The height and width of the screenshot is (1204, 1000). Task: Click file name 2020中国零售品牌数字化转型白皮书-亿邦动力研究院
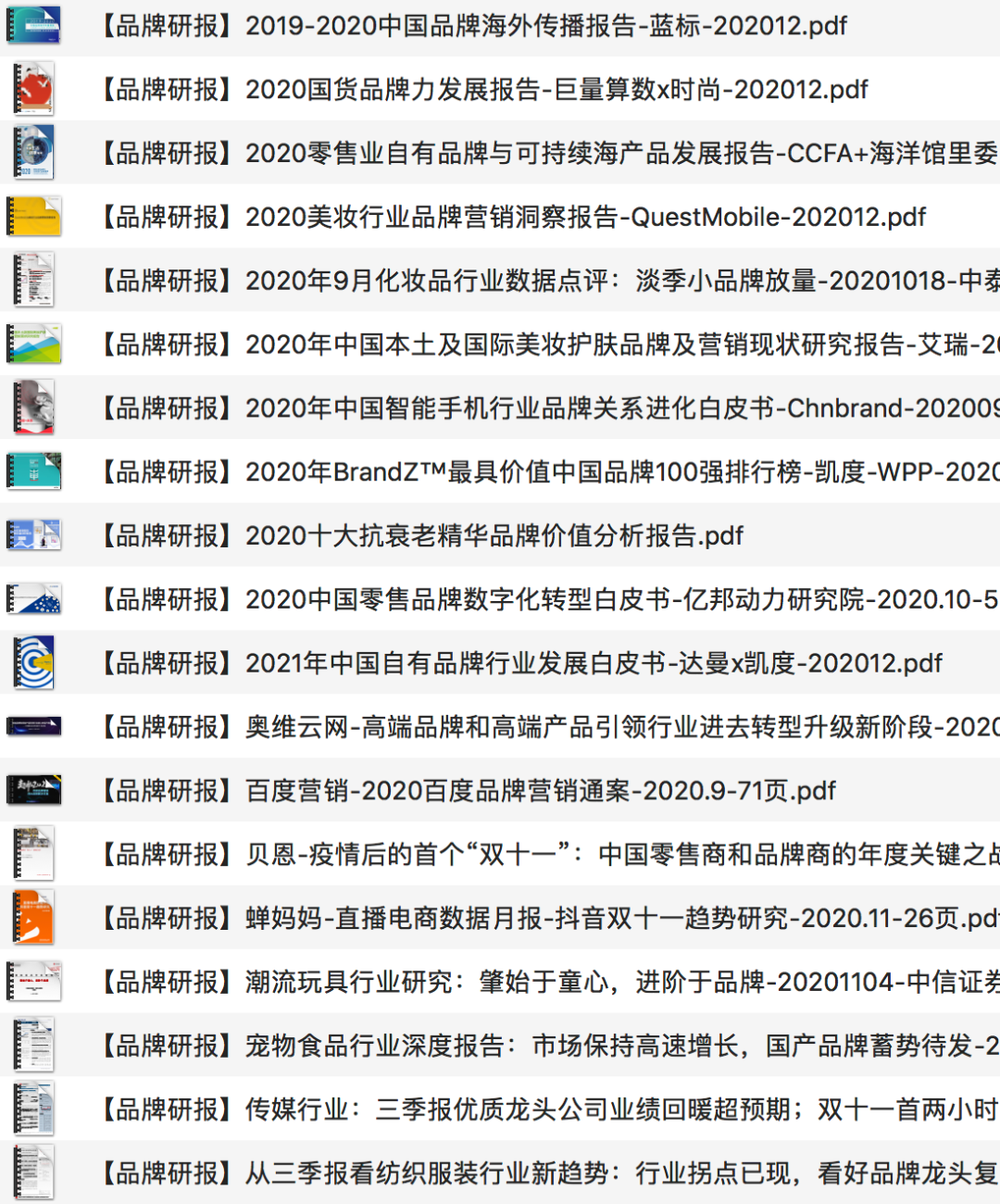coord(547,599)
